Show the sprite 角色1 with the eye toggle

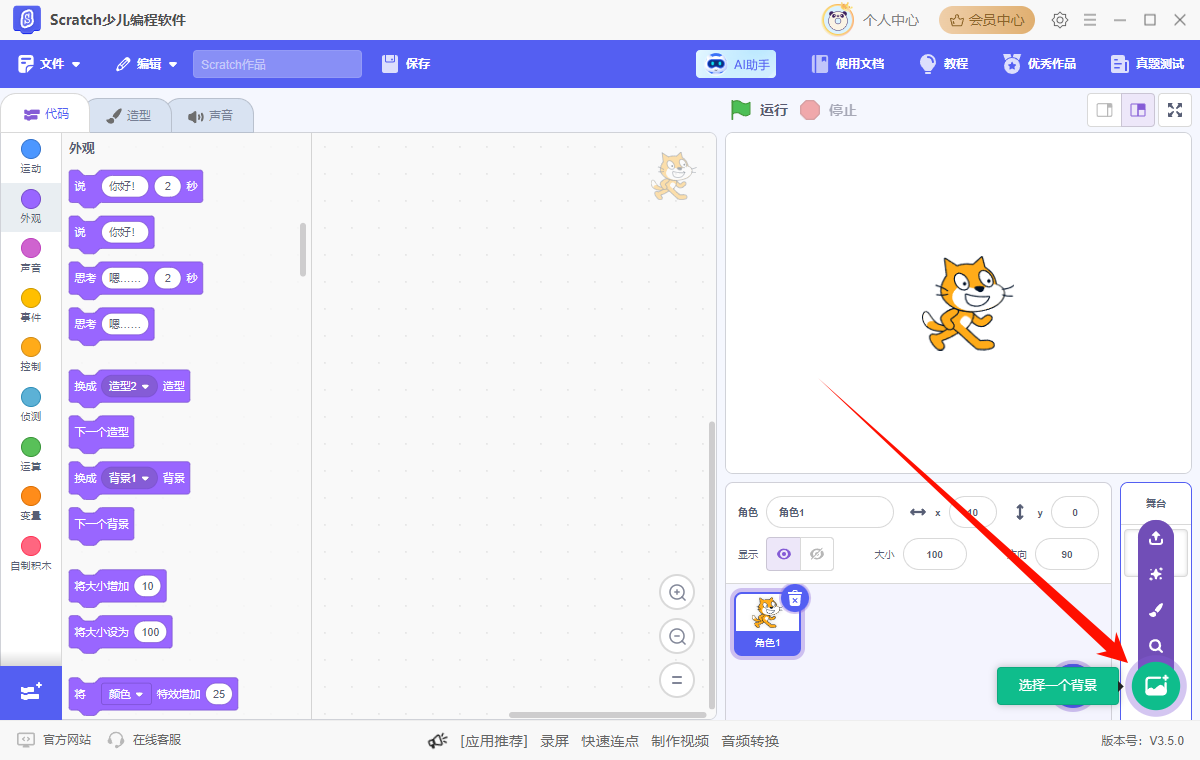click(783, 554)
